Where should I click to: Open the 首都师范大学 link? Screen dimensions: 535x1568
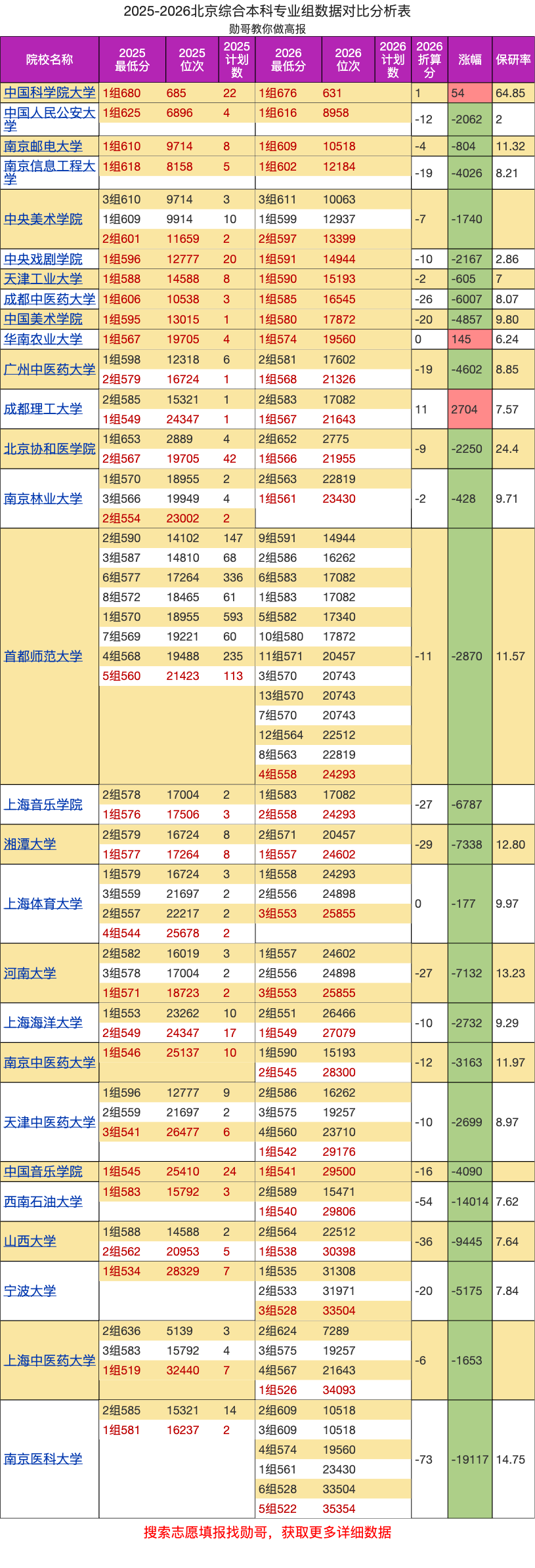(43, 656)
